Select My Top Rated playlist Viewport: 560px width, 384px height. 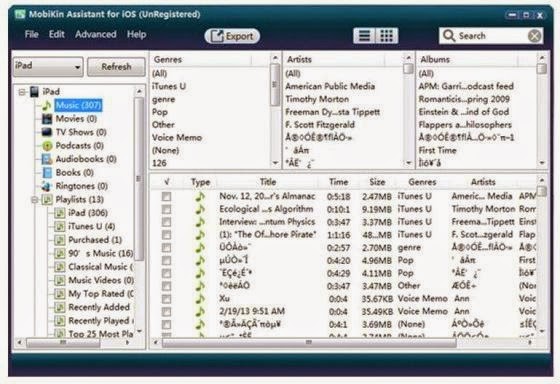[x=101, y=294]
